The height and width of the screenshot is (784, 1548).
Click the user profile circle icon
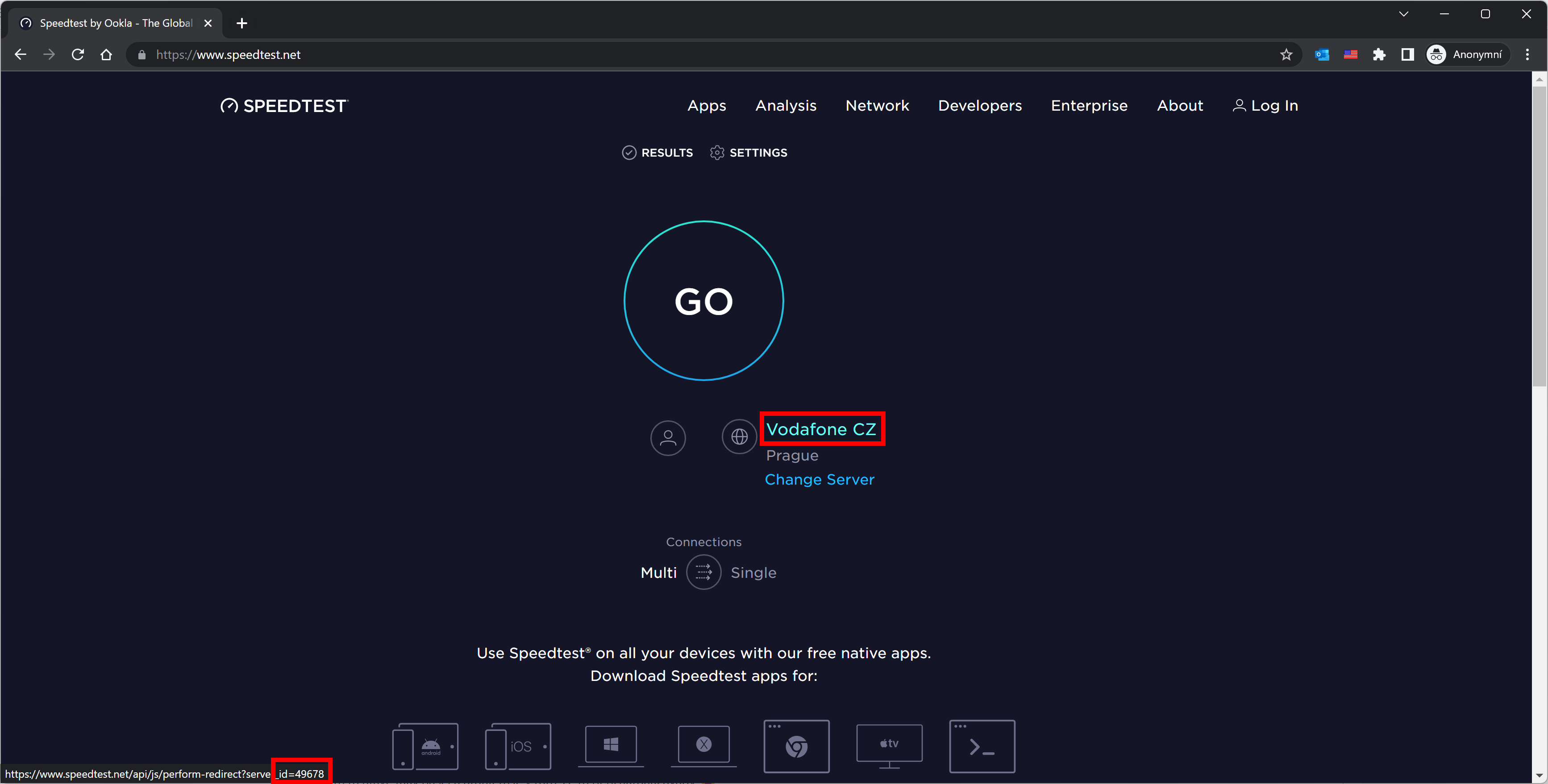tap(668, 438)
